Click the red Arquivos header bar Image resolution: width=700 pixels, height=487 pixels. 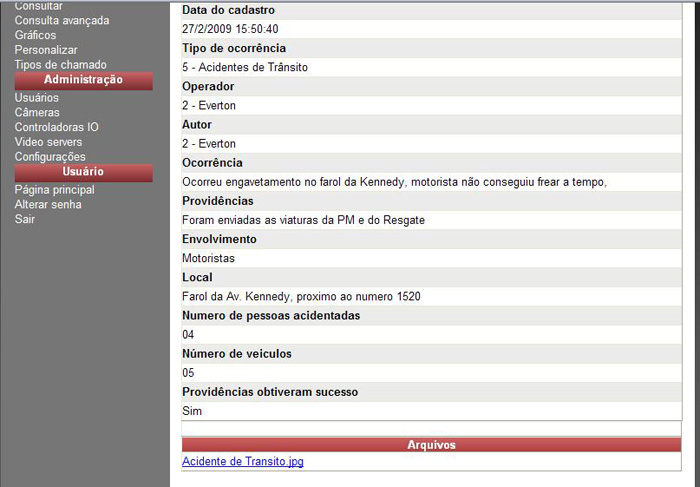click(x=431, y=445)
